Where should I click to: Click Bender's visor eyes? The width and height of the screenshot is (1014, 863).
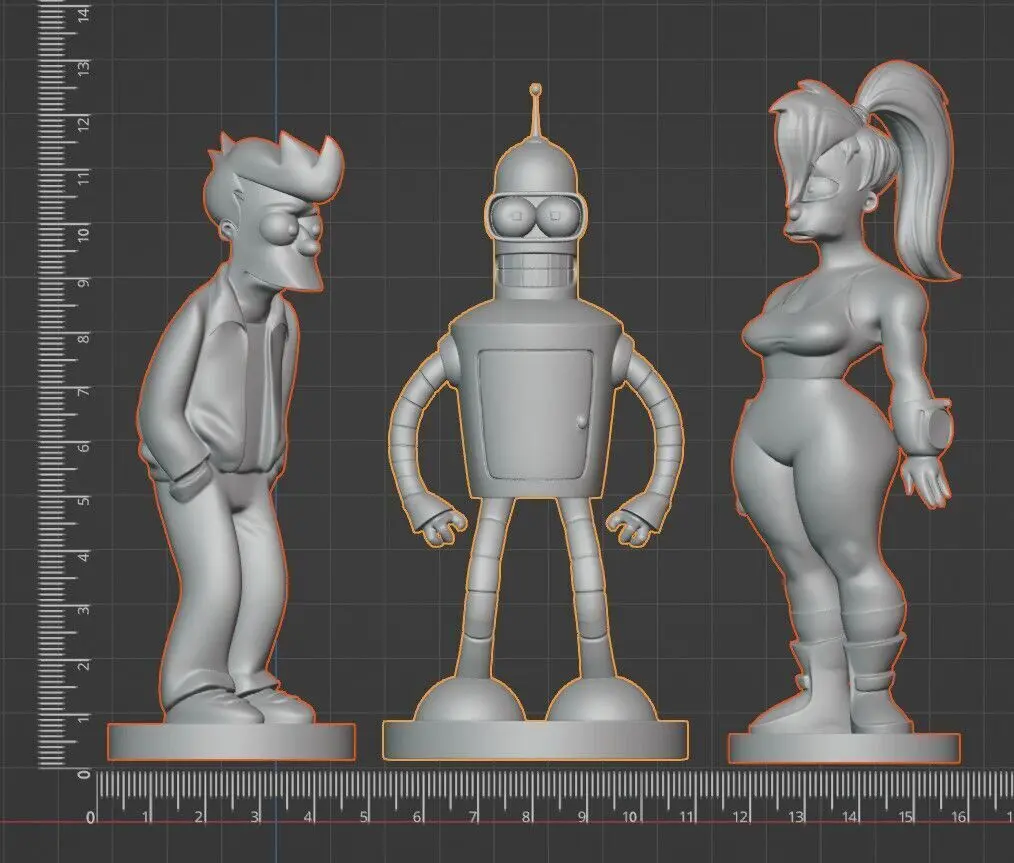click(x=536, y=216)
